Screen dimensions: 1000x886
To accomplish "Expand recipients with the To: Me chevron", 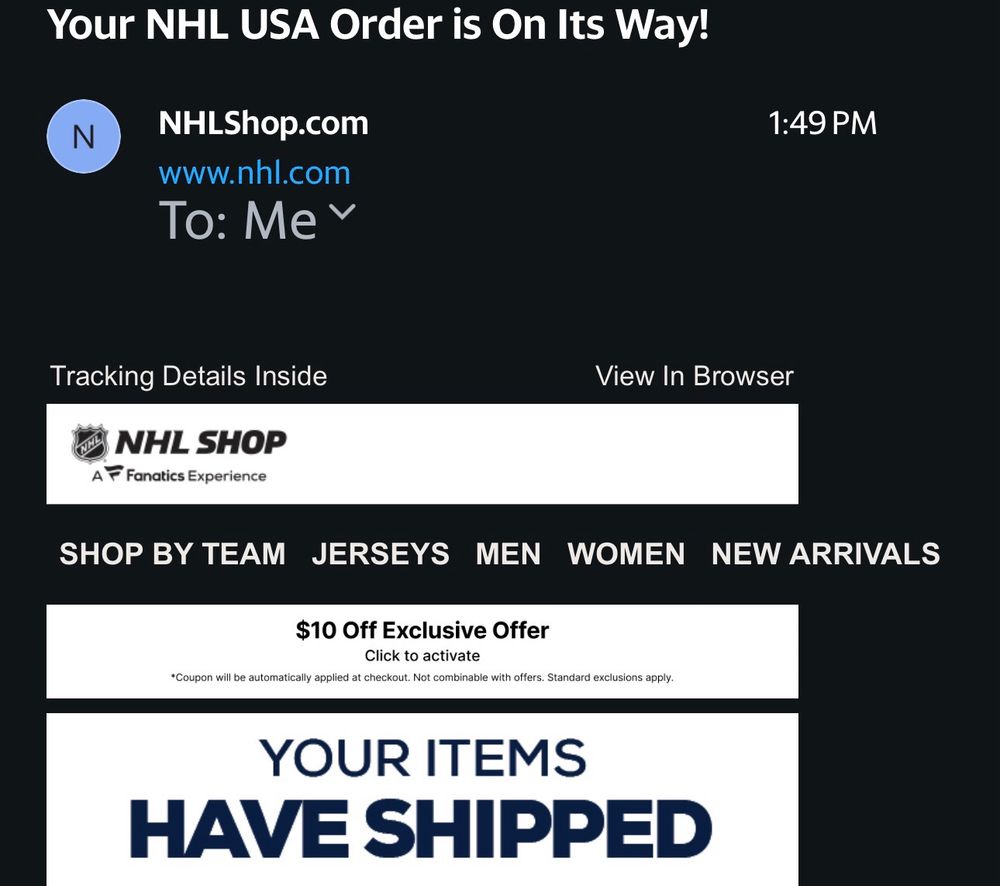I will (x=342, y=212).
